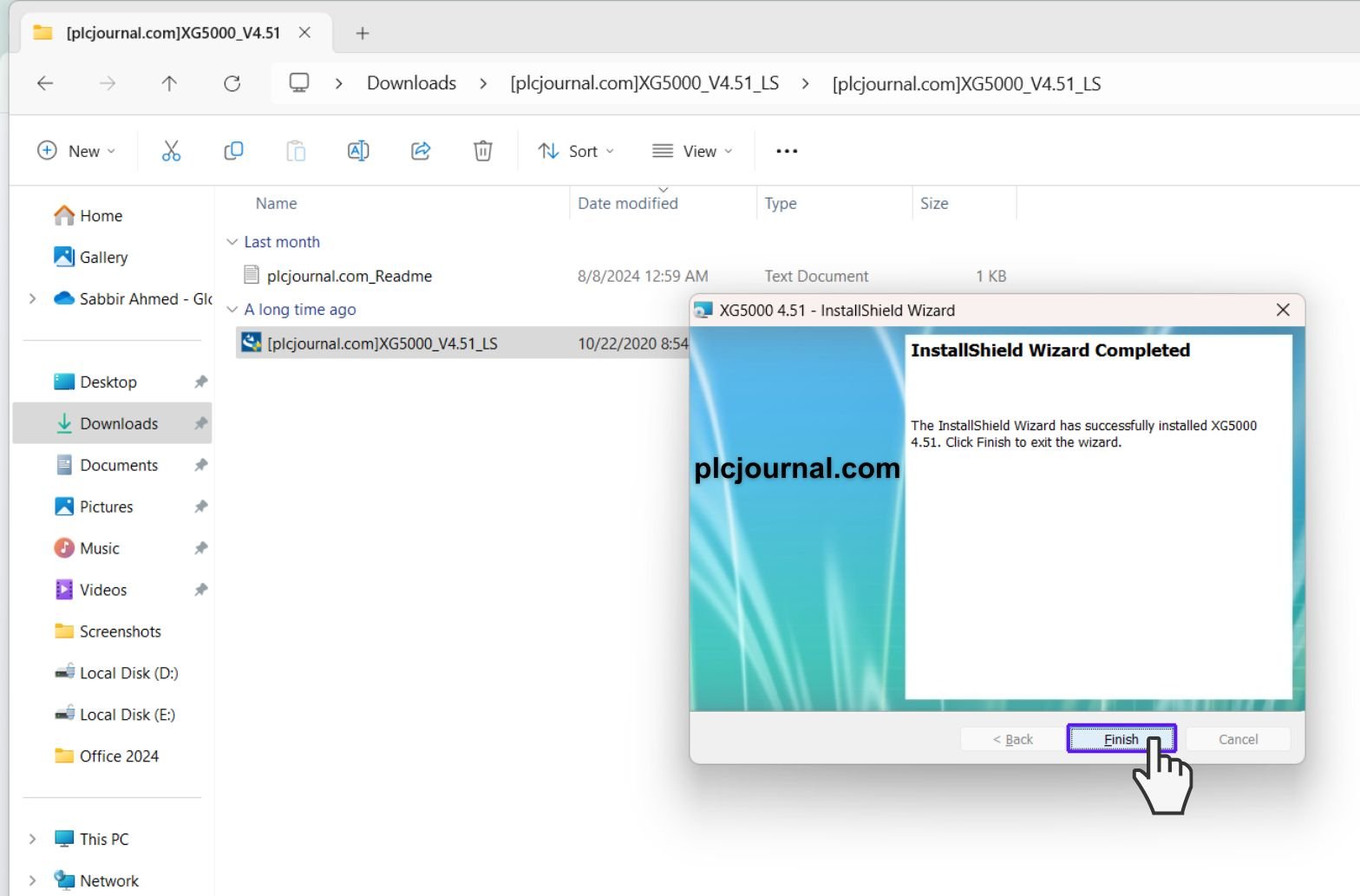This screenshot has width=1360, height=896.
Task: Click the Paste clipboard icon
Action: click(x=296, y=151)
